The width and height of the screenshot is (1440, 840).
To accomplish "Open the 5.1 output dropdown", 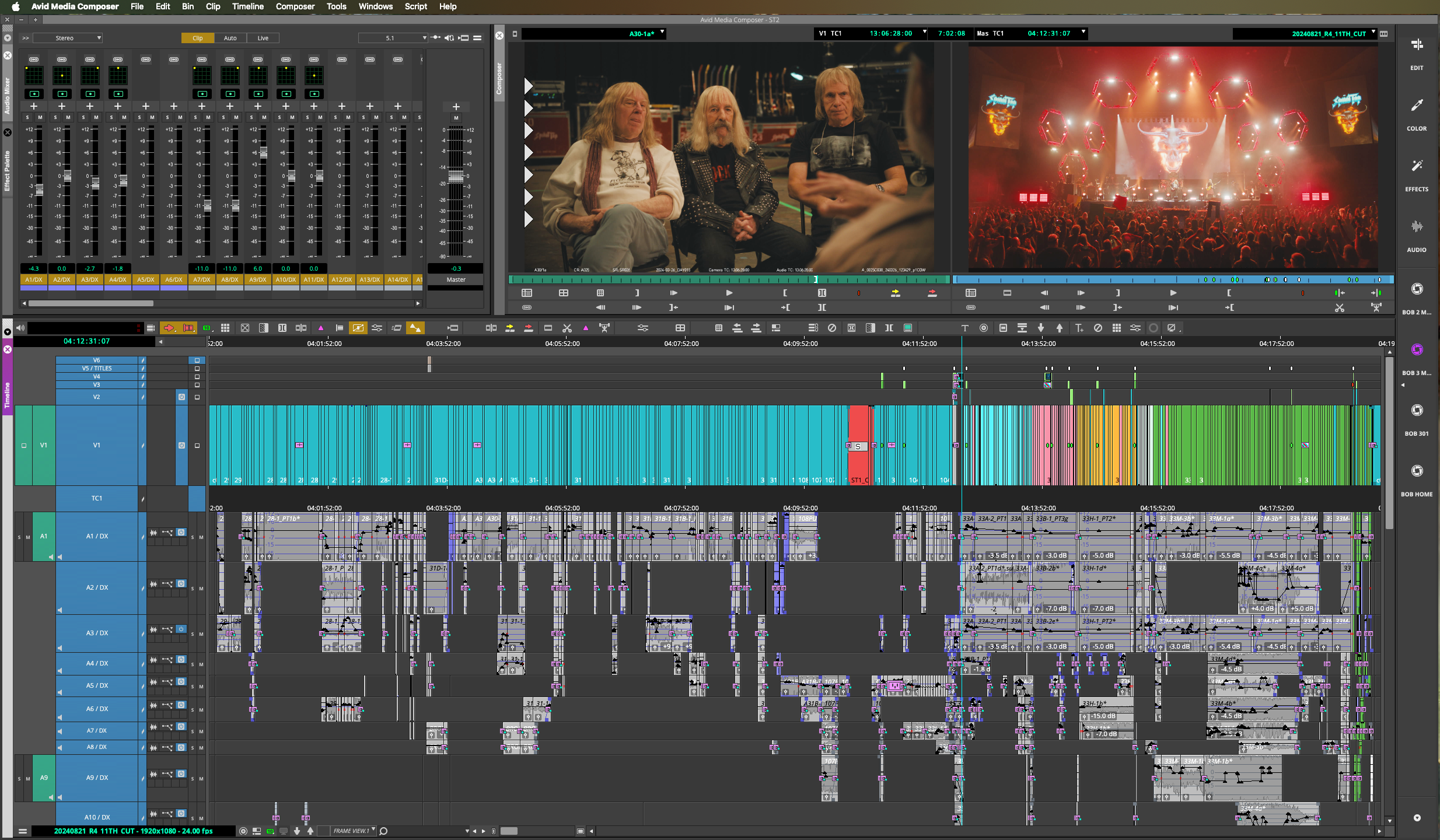I will [393, 38].
